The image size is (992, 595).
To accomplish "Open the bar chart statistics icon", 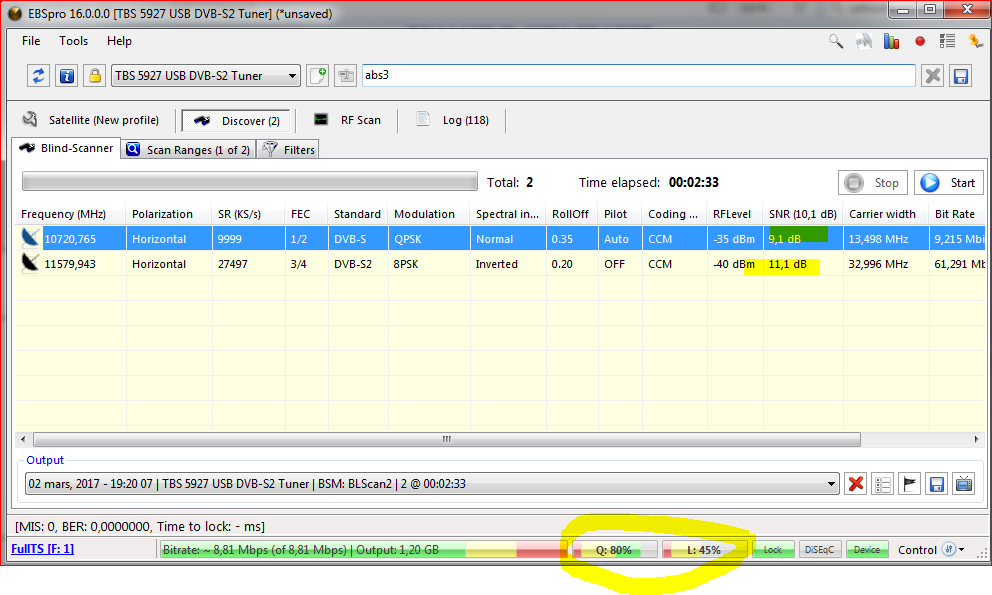I will point(891,42).
